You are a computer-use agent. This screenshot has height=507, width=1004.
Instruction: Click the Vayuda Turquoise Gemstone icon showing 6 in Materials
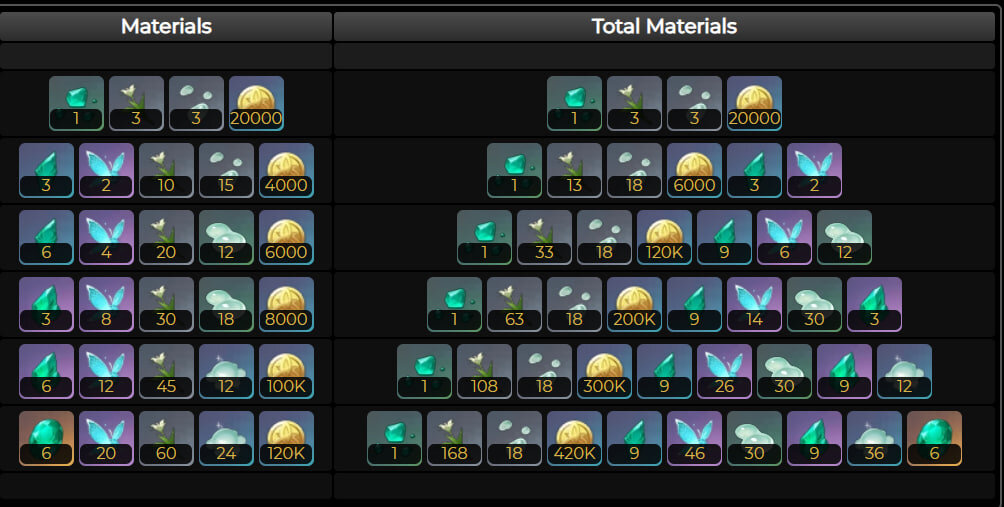pyautogui.click(x=46, y=438)
